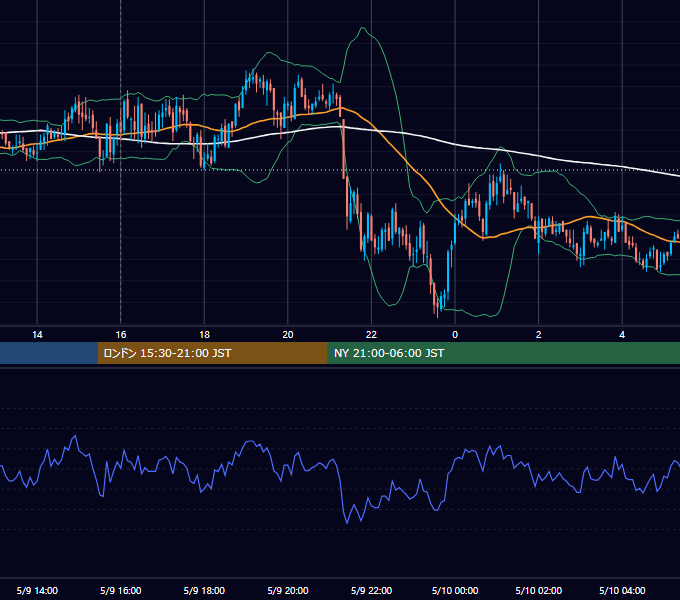Click the 20 hour axis label
This screenshot has width=680, height=600.
click(288, 335)
